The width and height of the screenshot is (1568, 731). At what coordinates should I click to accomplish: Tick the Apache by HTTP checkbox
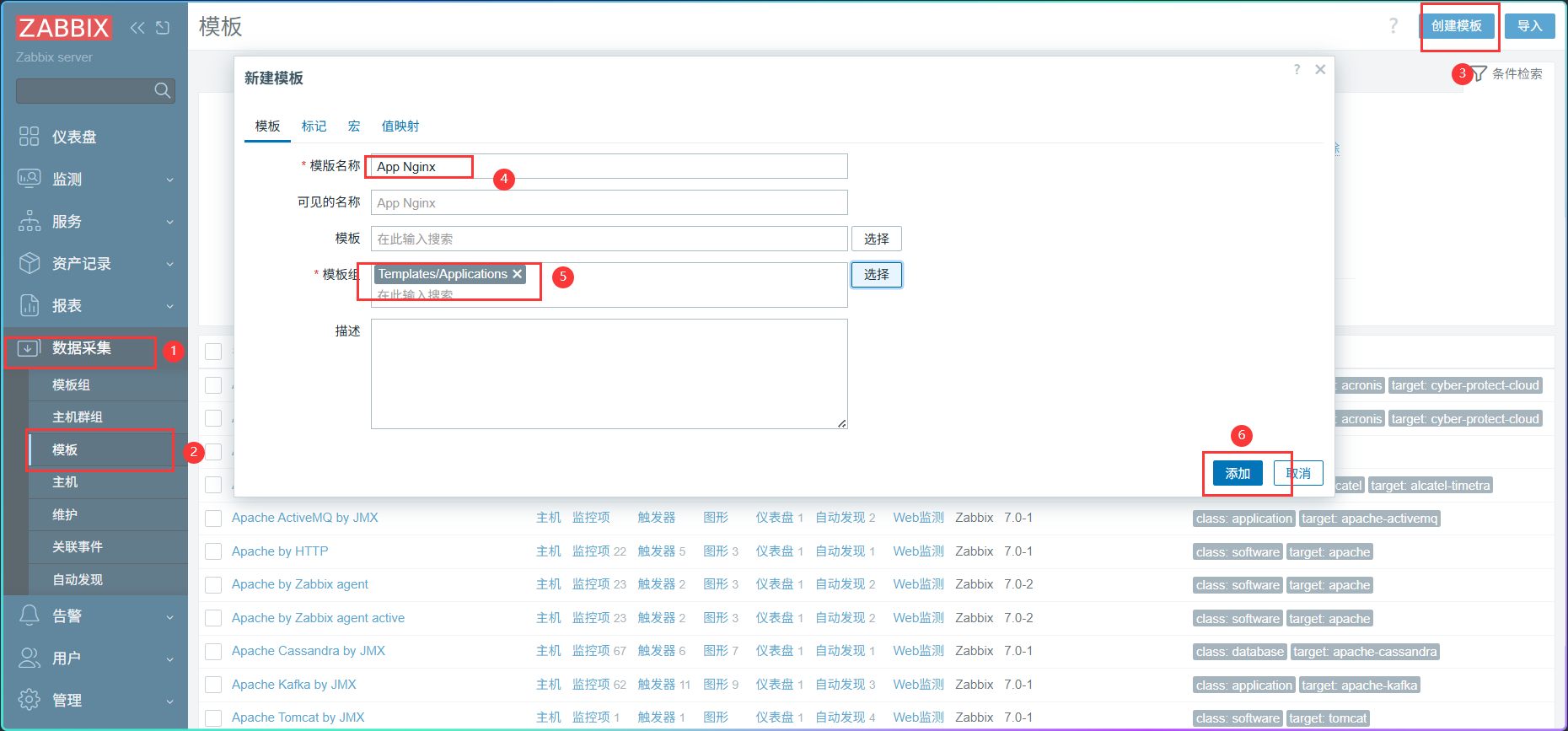pos(213,551)
